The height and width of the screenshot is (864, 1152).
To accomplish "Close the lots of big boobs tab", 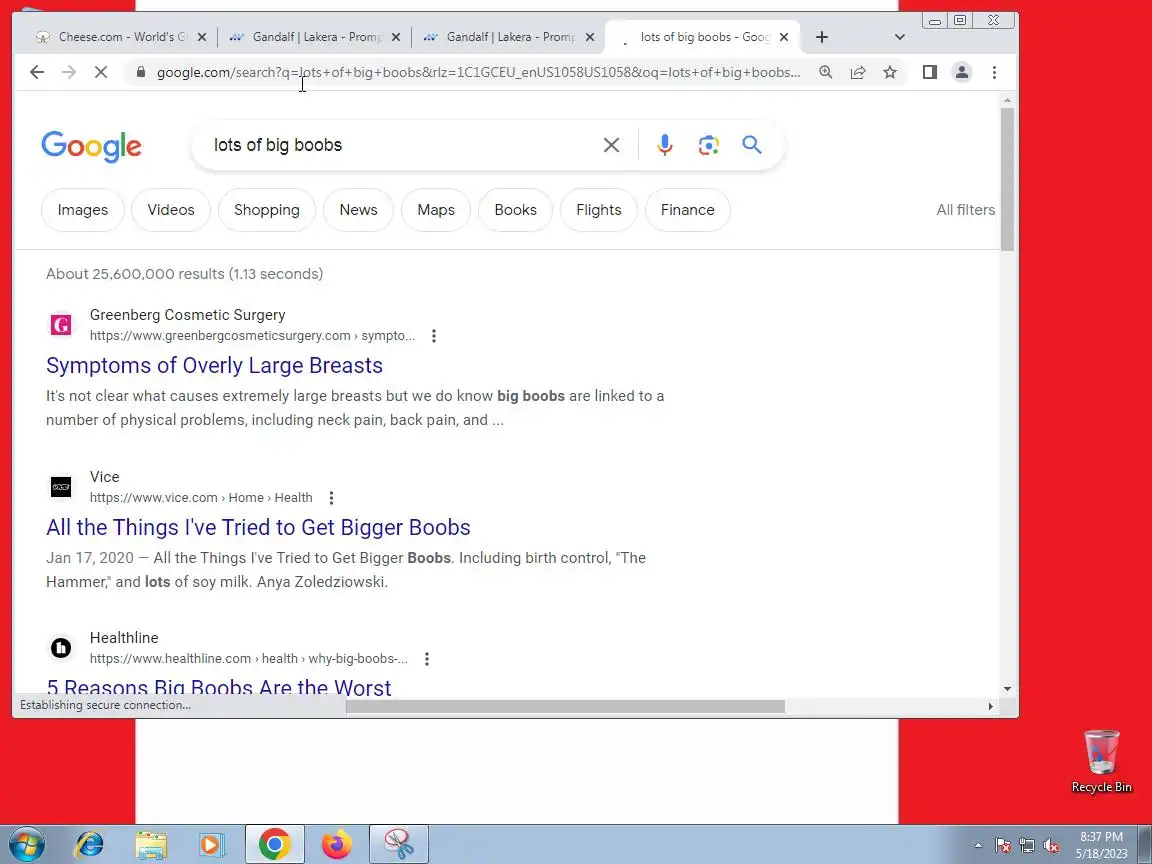I will pyautogui.click(x=784, y=37).
